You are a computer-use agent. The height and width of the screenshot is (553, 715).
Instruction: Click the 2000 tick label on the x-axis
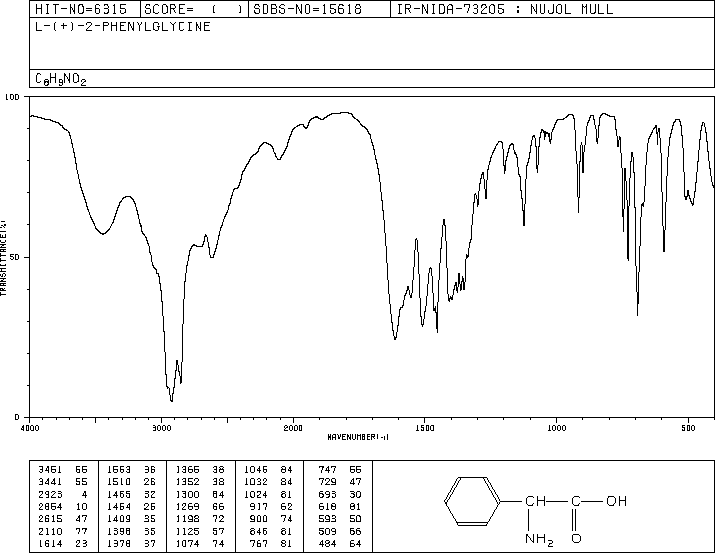[x=293, y=428]
